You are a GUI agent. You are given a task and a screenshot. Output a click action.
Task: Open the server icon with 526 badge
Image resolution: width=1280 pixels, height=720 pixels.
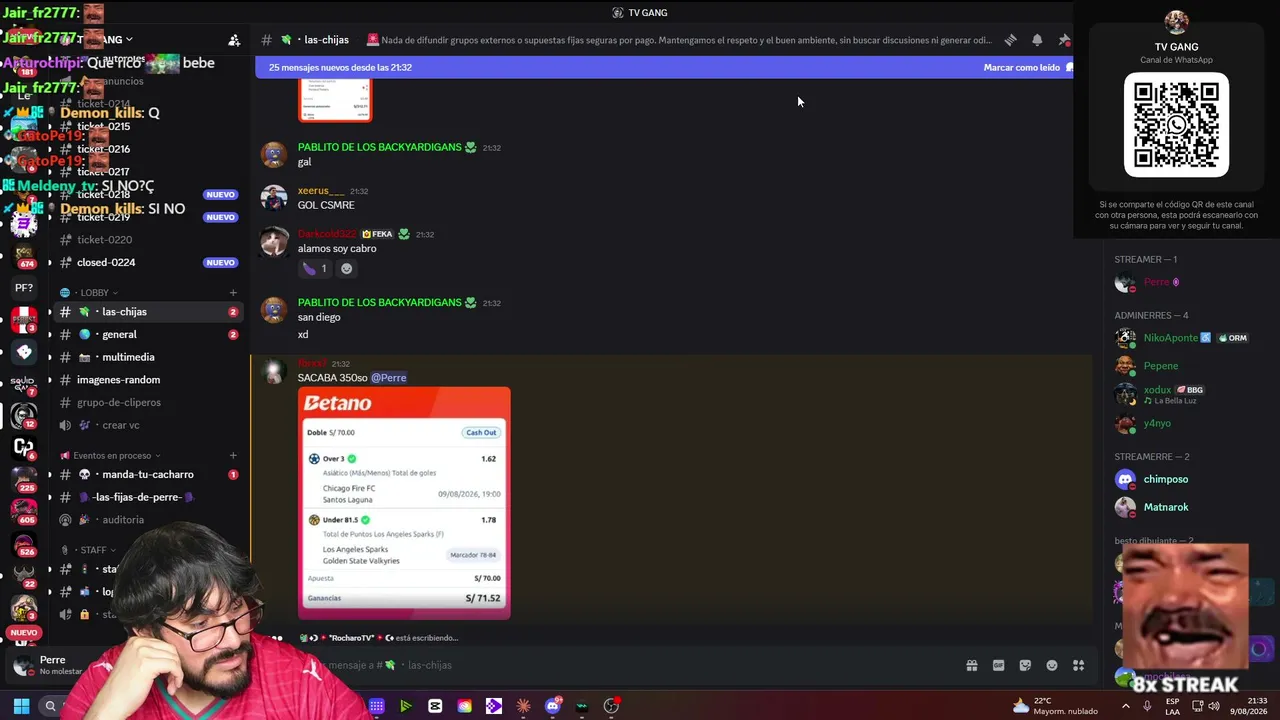tap(24, 545)
